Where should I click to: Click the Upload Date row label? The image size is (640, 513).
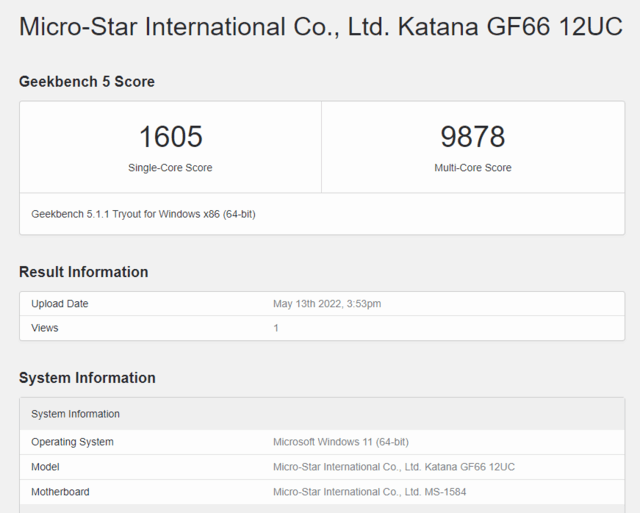click(x=60, y=304)
